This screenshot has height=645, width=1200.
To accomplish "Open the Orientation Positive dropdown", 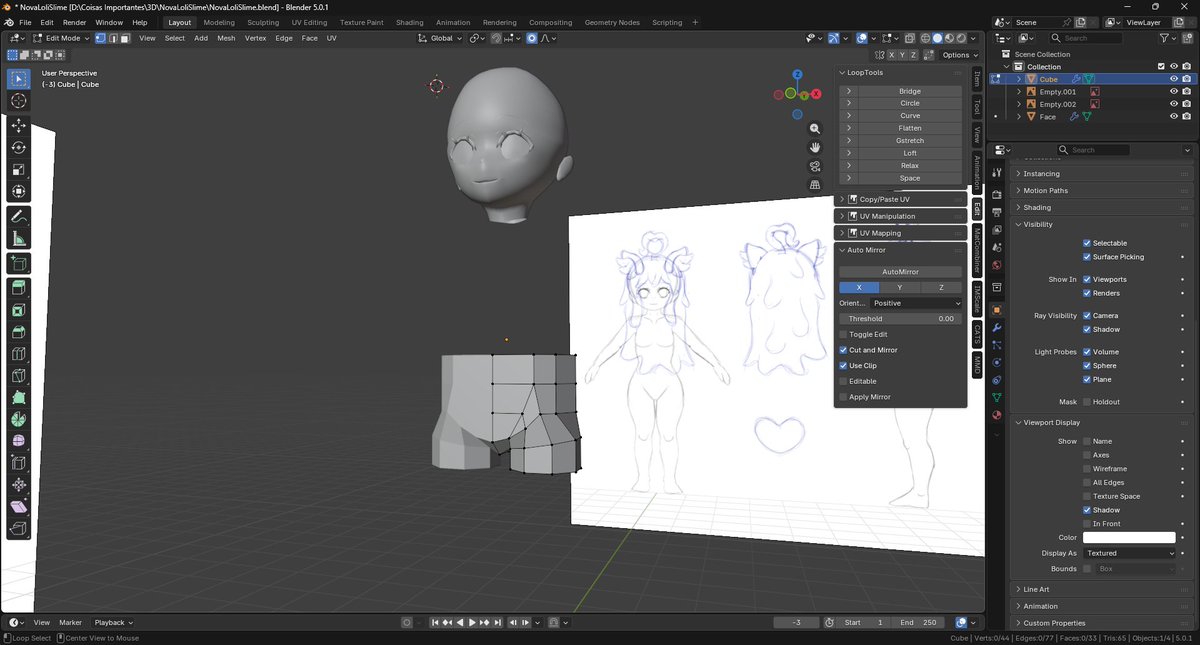I will click(x=915, y=303).
